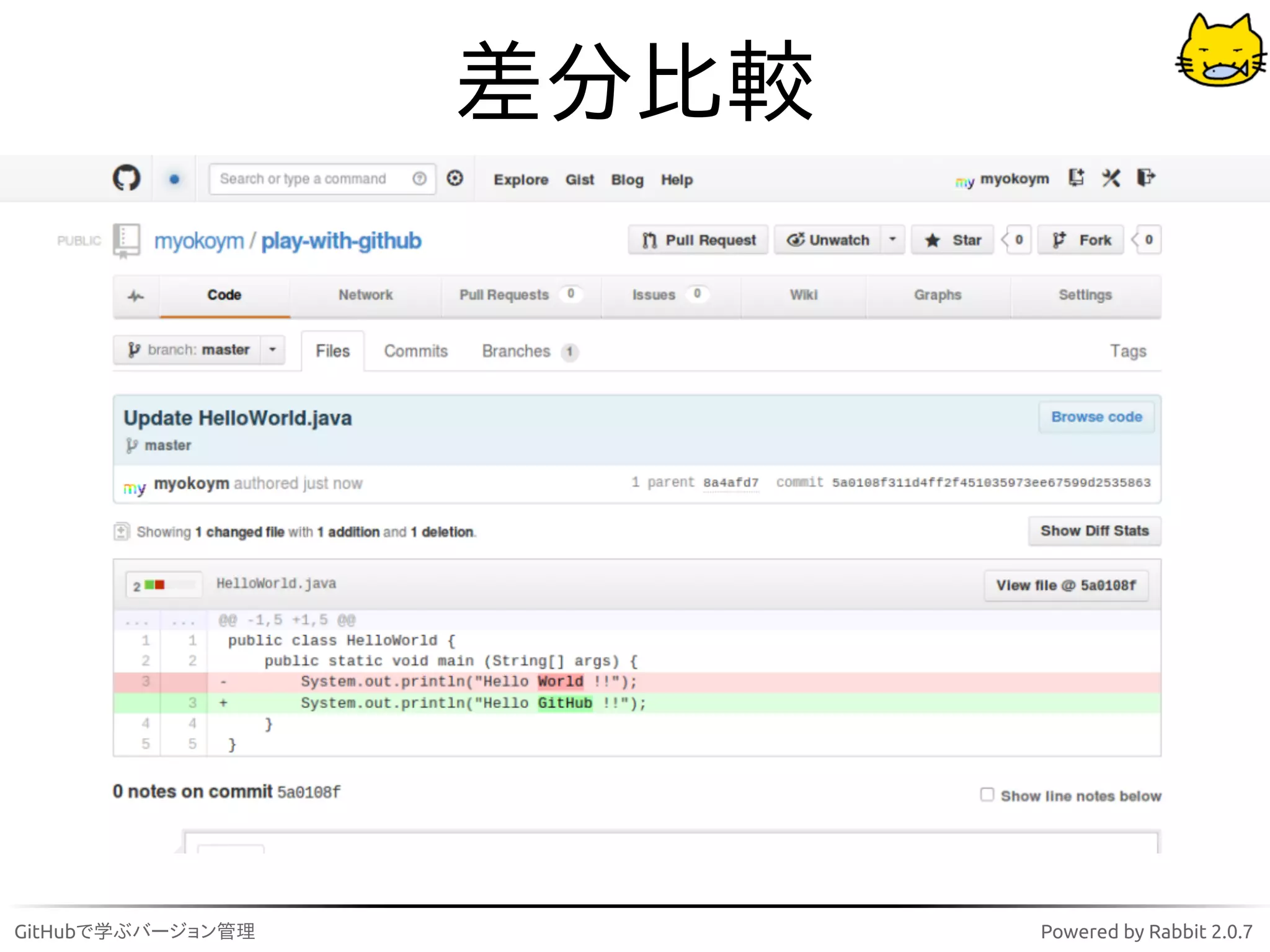Image resolution: width=1270 pixels, height=952 pixels.
Task: Click the deleted line with Hello World
Action: [x=637, y=682]
